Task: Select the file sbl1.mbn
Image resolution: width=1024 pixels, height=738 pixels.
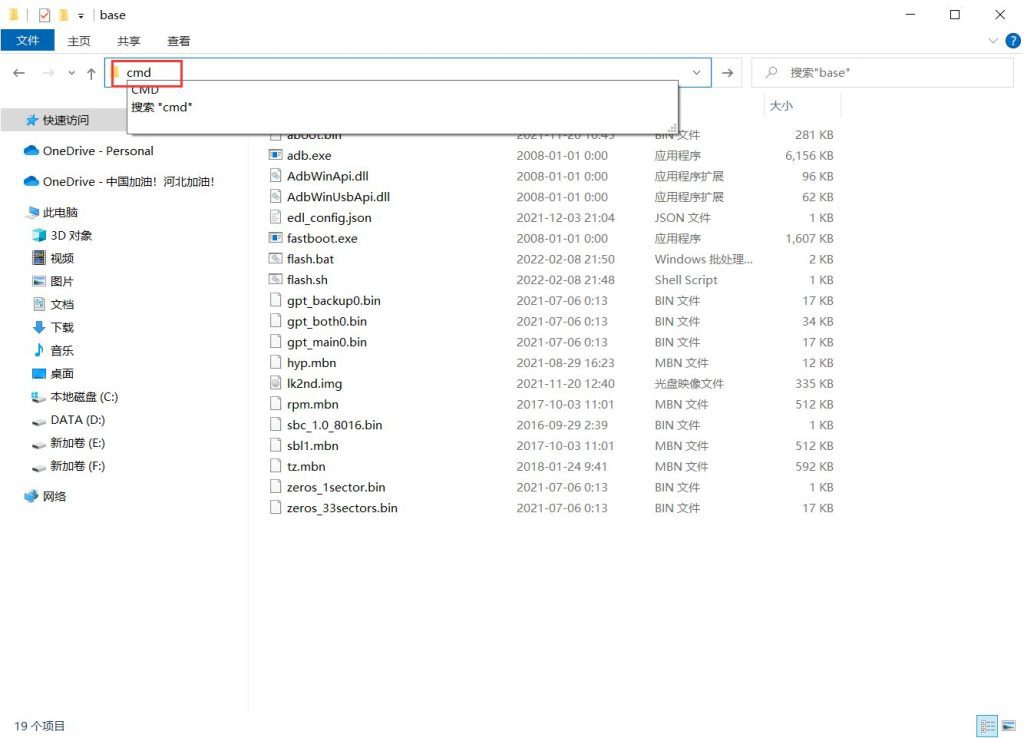Action: coord(312,446)
